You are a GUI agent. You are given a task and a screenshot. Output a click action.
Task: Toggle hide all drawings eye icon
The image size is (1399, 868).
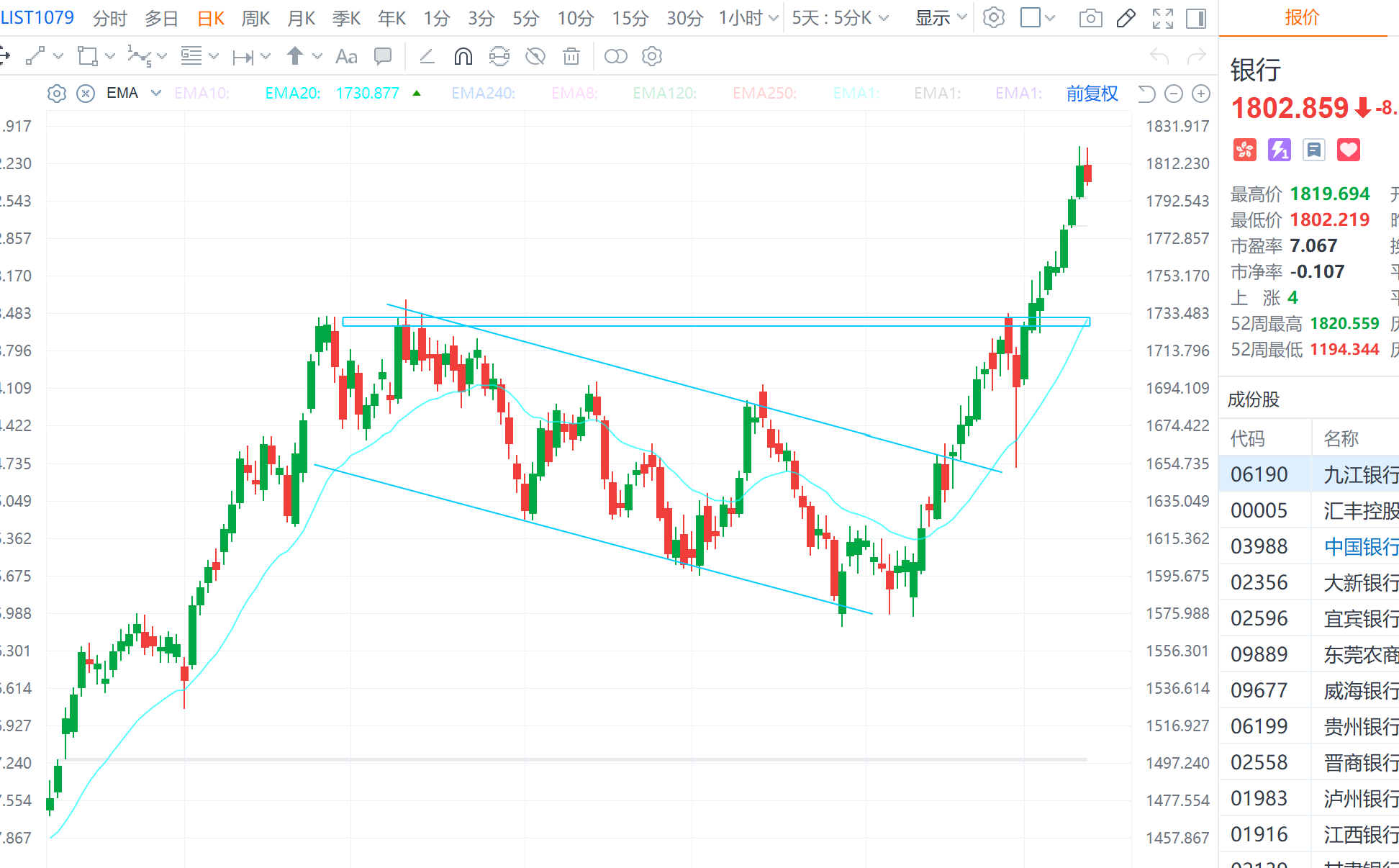pyautogui.click(x=535, y=56)
